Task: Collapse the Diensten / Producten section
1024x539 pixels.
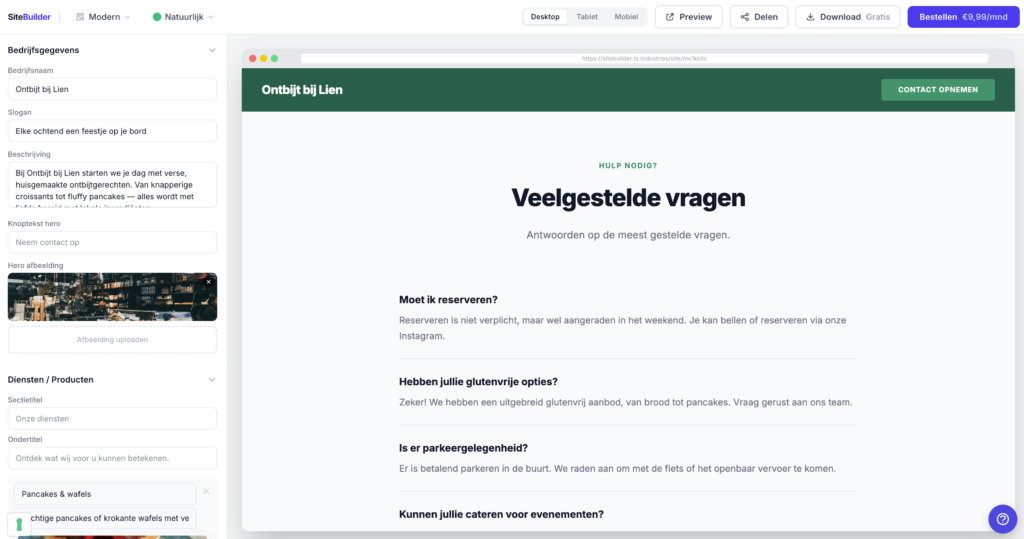Action: coord(212,380)
